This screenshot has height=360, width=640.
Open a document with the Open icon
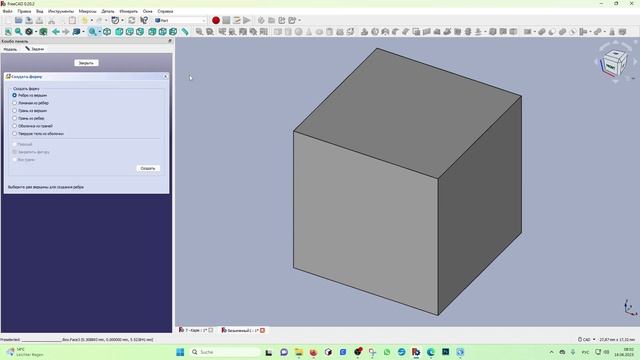point(18,20)
